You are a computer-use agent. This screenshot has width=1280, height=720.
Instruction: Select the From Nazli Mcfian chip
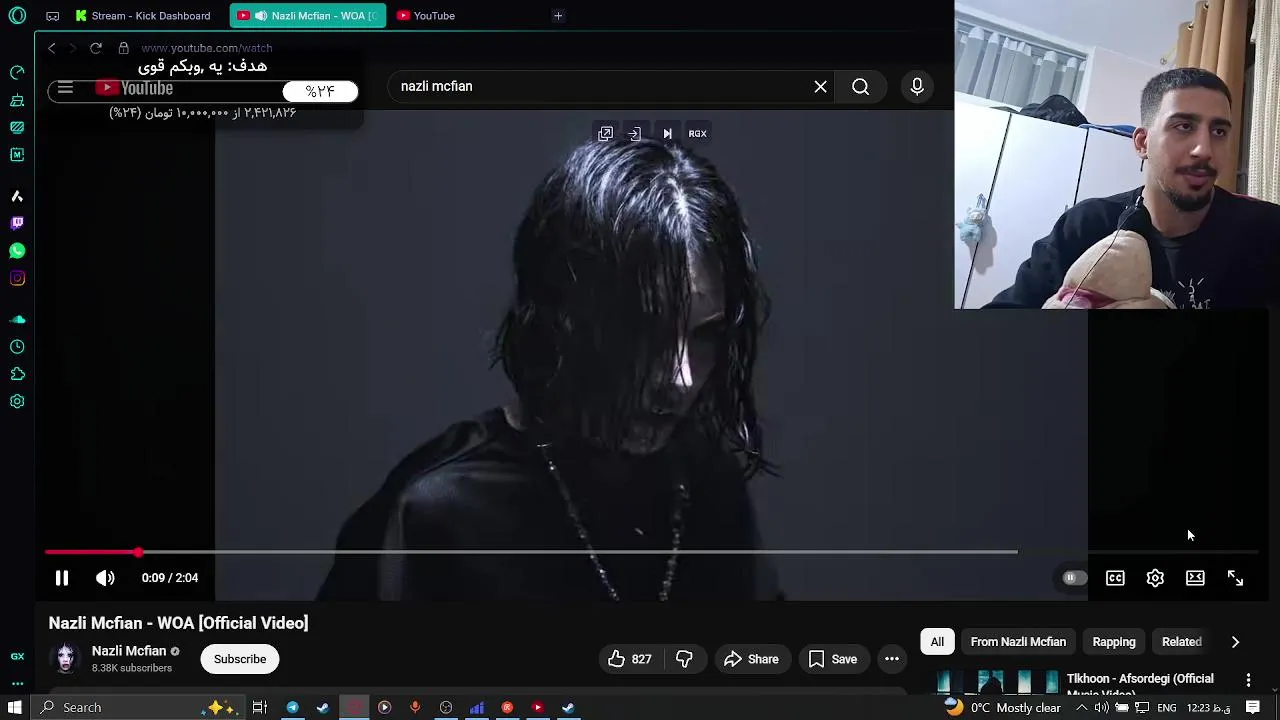click(x=1018, y=642)
